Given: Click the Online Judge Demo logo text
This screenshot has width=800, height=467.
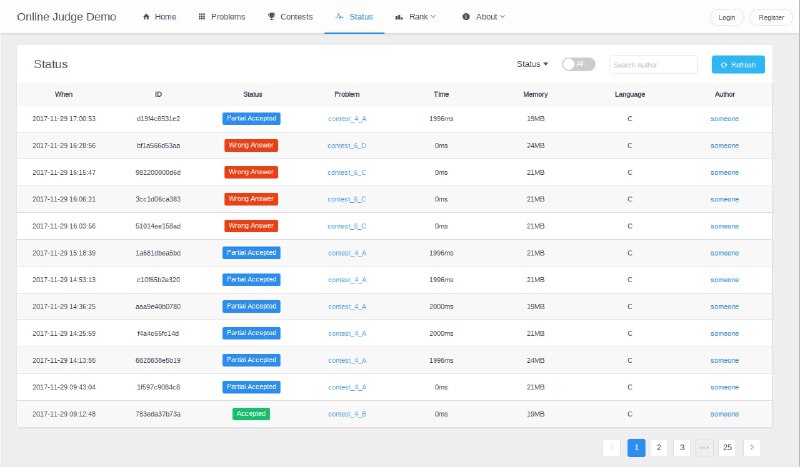Looking at the screenshot, I should [x=66, y=17].
